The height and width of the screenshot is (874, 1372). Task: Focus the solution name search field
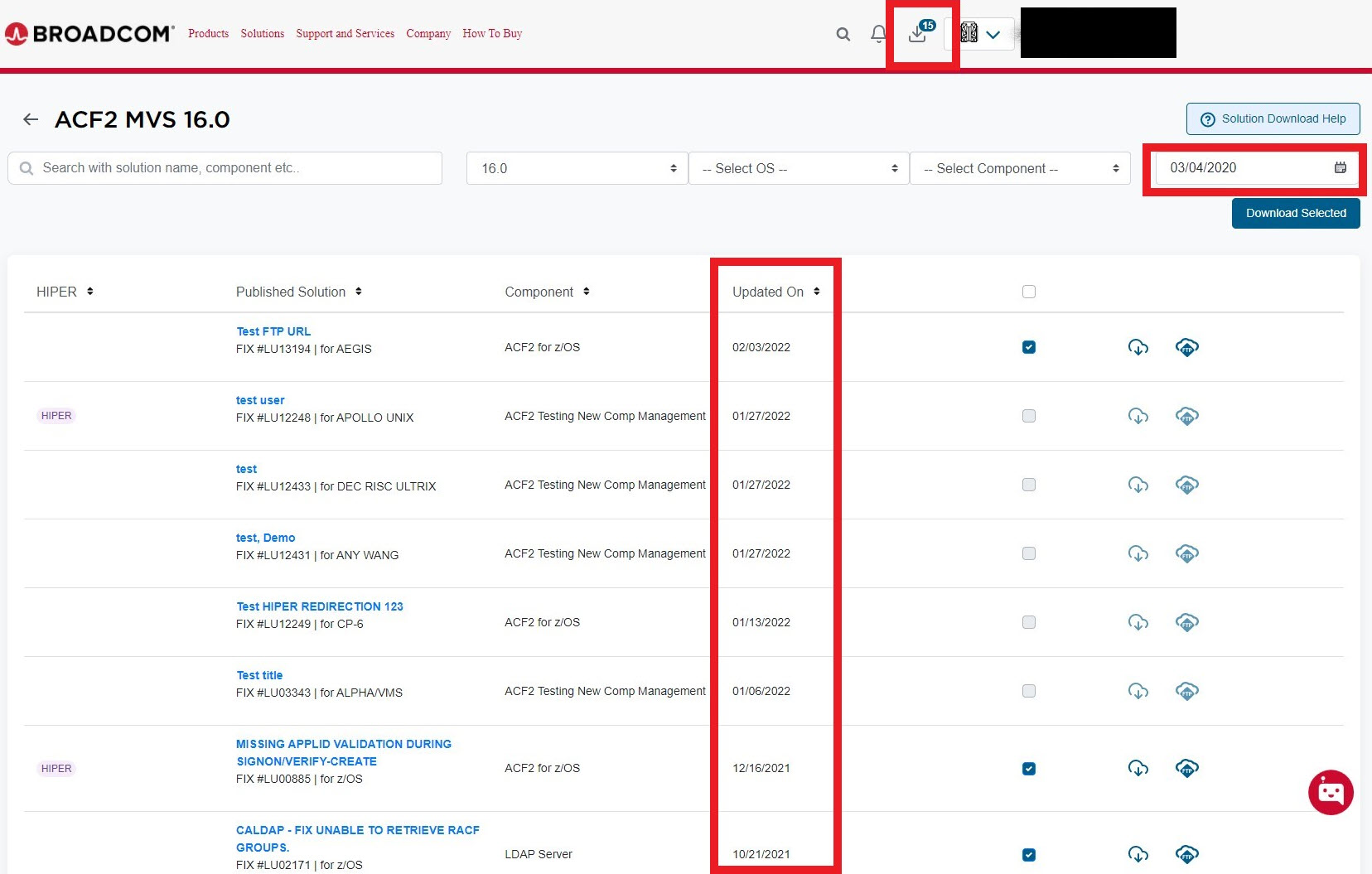pyautogui.click(x=225, y=168)
